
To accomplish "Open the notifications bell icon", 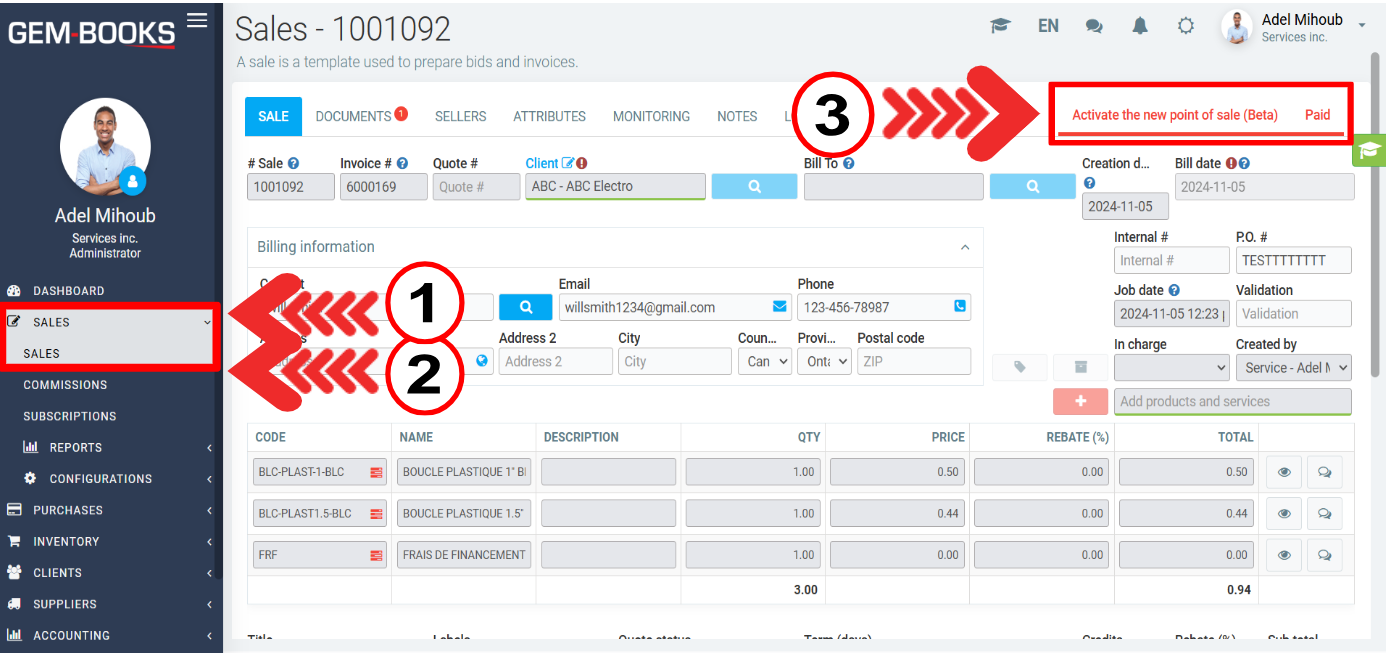I will coord(1140,26).
